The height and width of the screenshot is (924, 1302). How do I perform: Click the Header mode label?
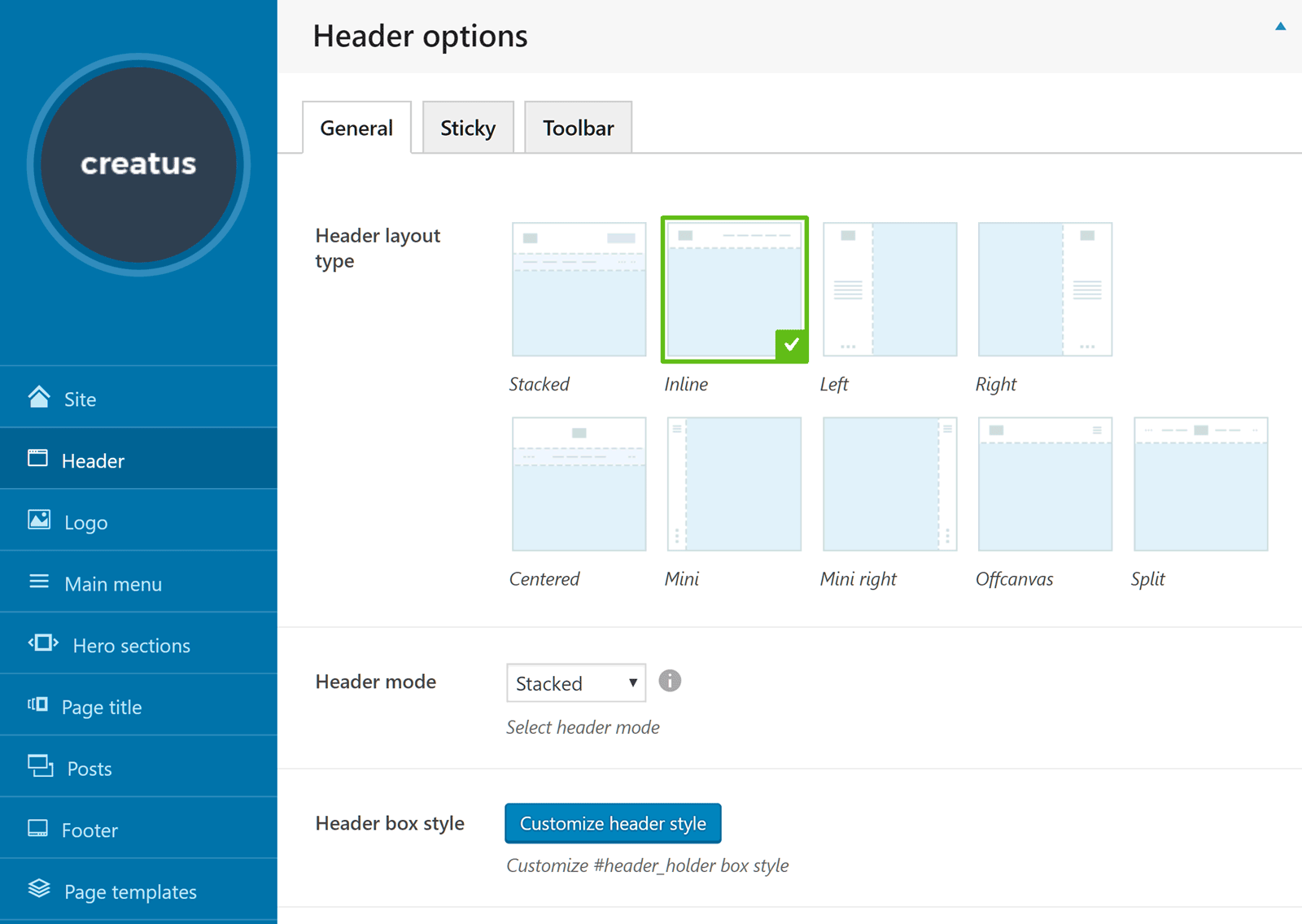tap(376, 682)
